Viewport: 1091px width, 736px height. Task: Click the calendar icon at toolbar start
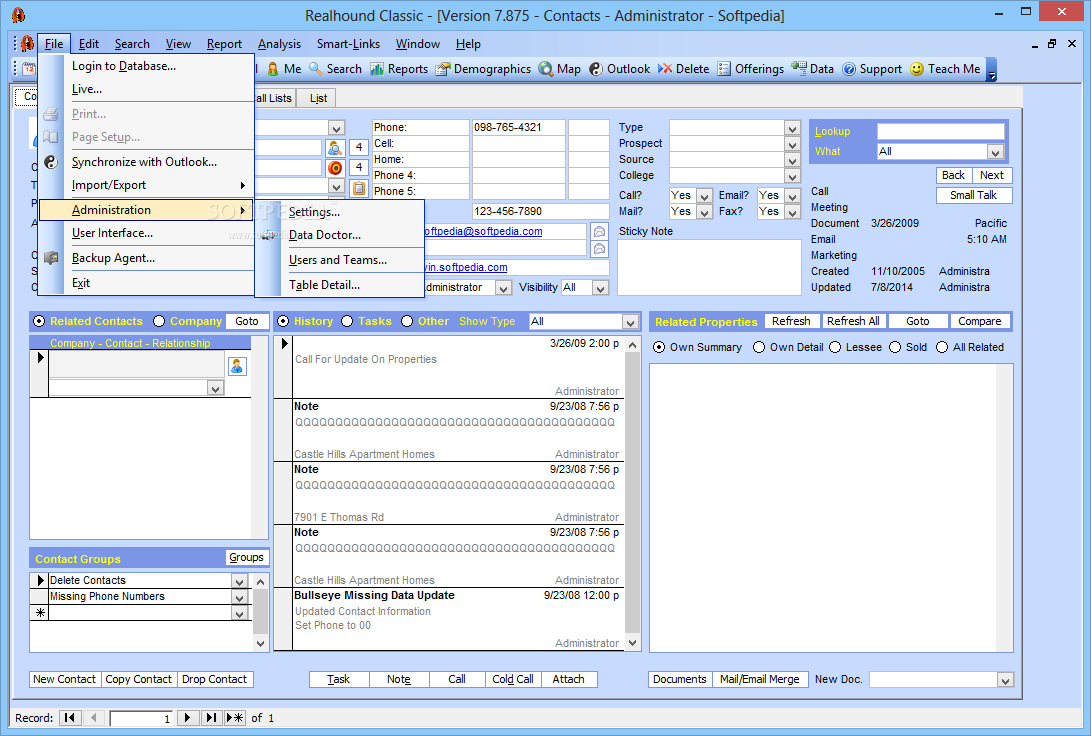29,69
